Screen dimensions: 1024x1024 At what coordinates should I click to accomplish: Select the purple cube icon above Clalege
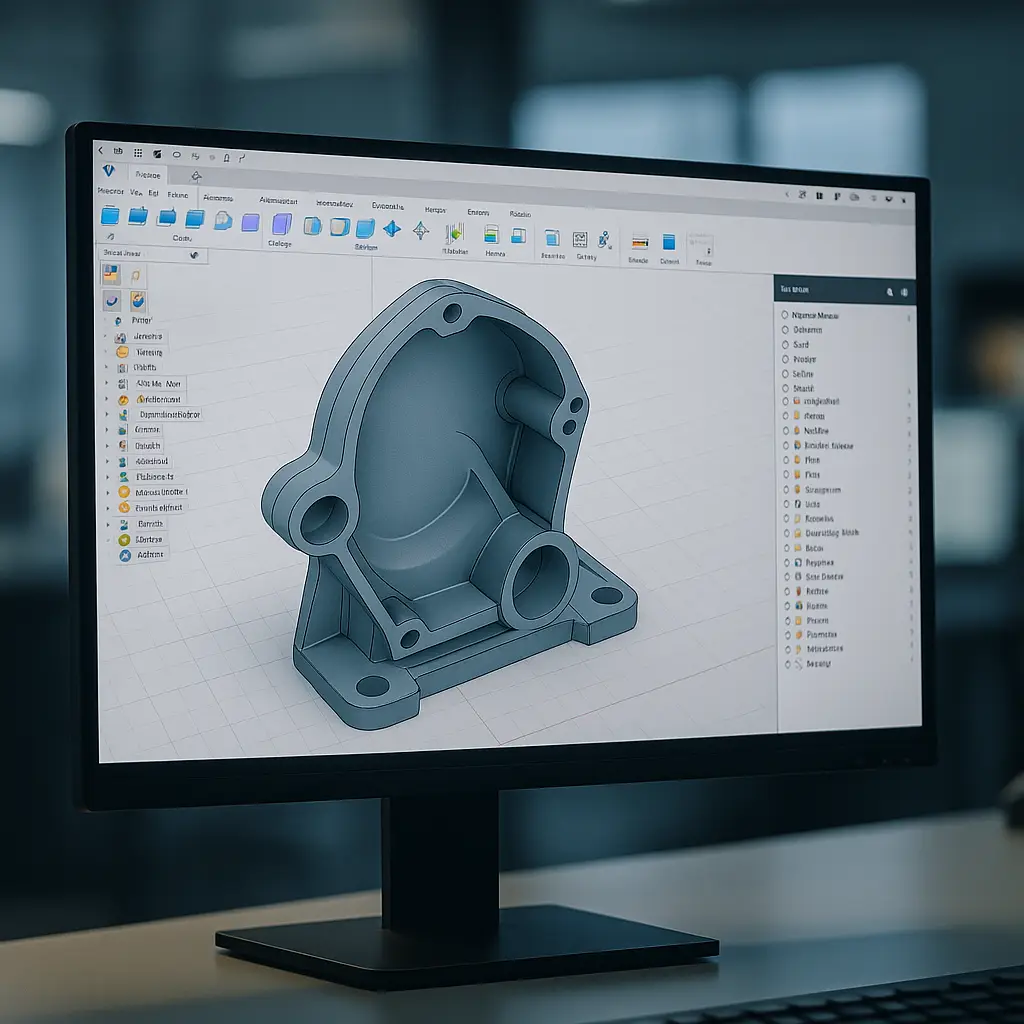282,224
